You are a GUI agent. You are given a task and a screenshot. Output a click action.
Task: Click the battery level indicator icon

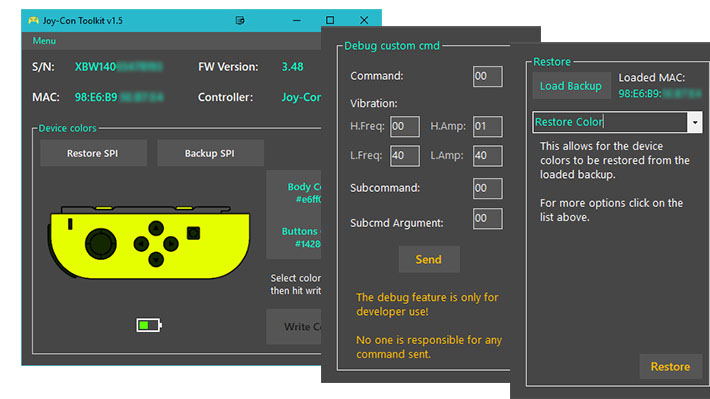tap(149, 325)
